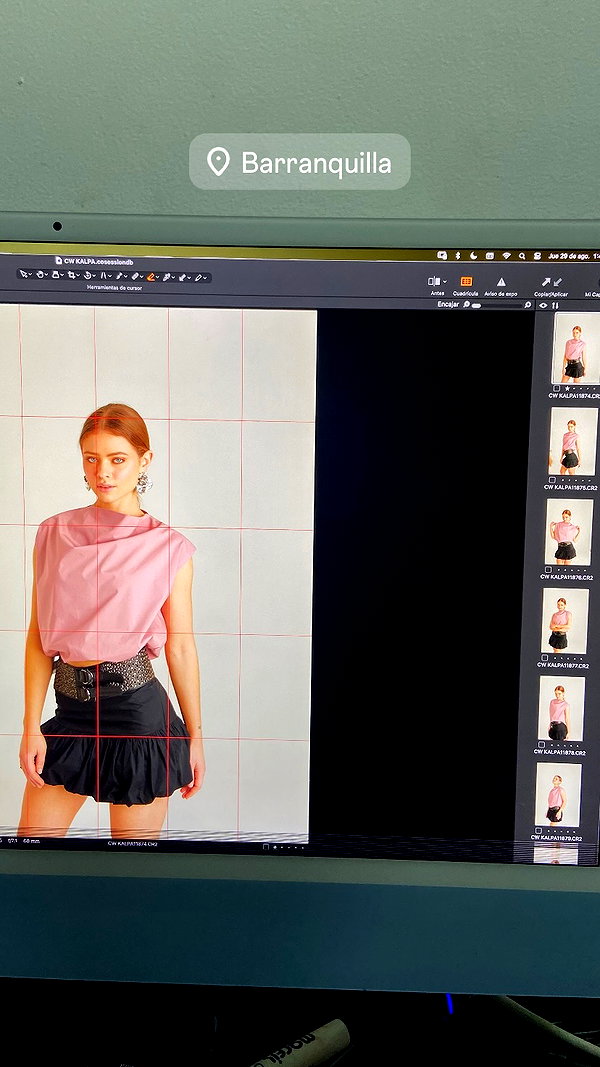This screenshot has height=1067, width=600.
Task: Tick the tag box under KALPA11877 thumbnail
Action: (544, 658)
